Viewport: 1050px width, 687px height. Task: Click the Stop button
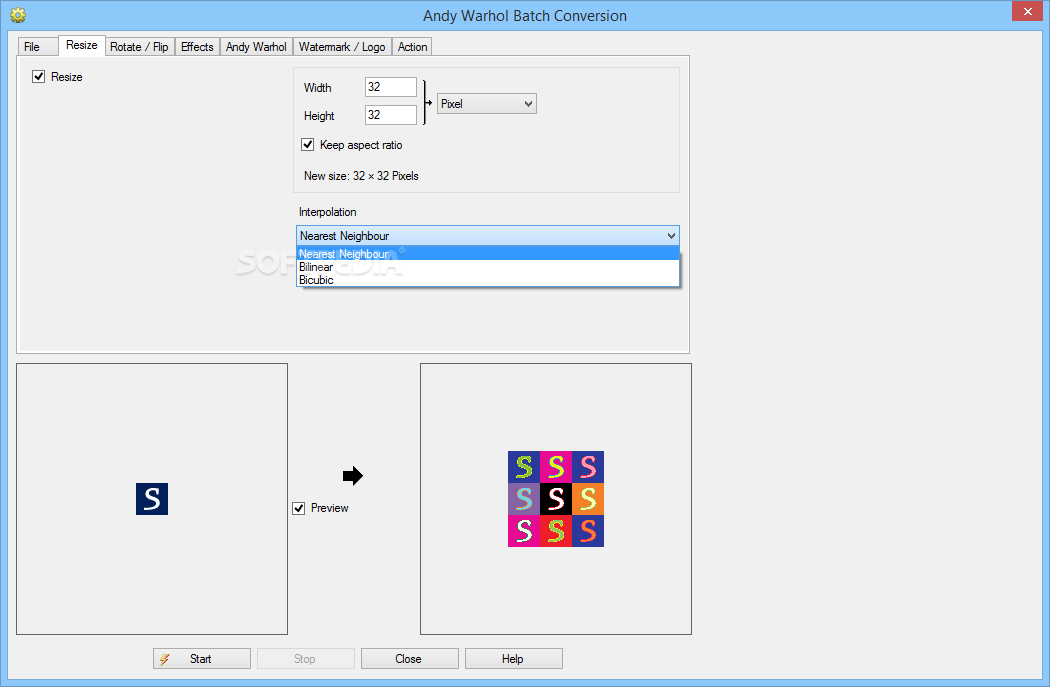[x=305, y=659]
